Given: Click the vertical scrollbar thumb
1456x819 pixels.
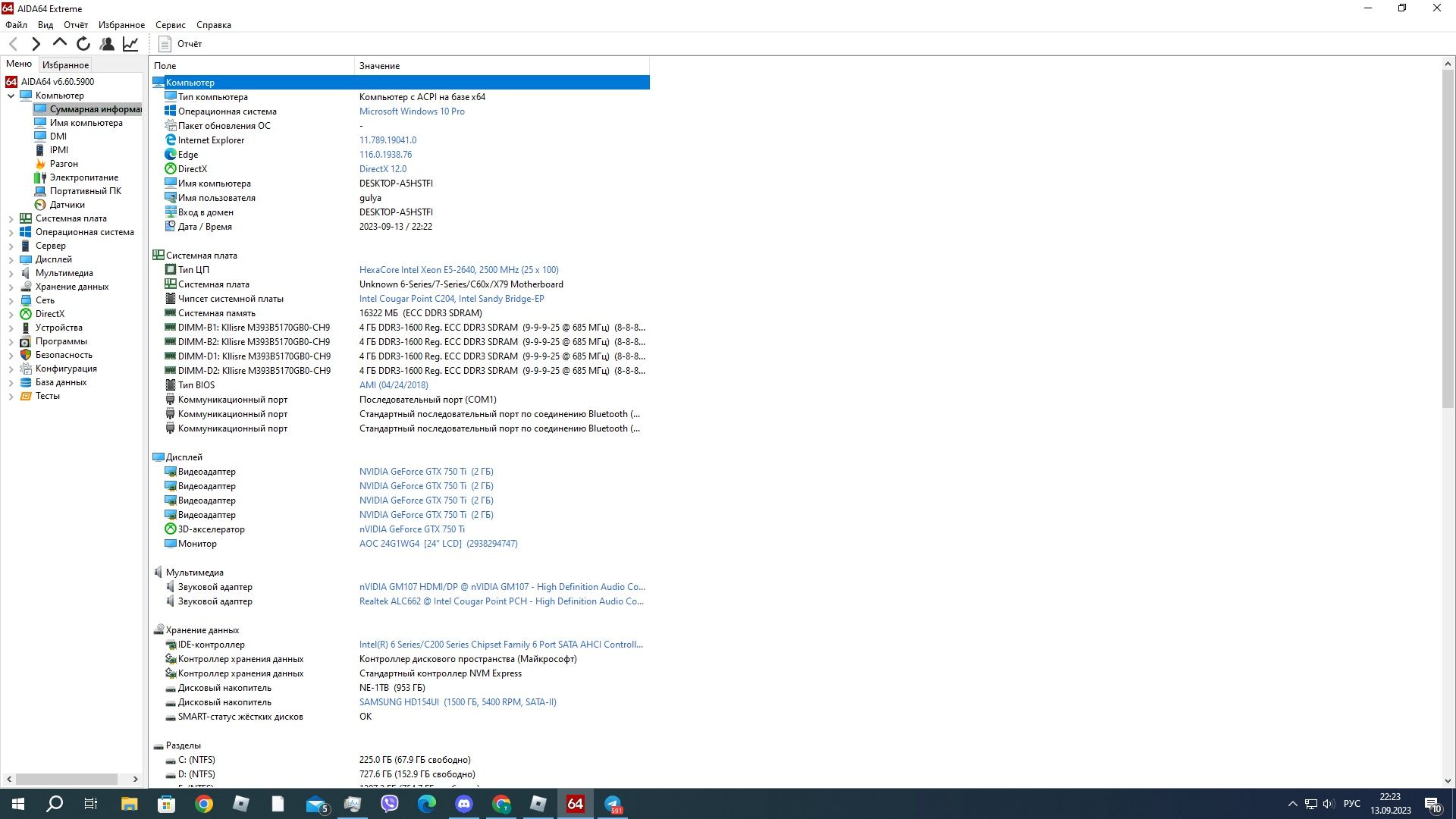Looking at the screenshot, I should pos(1448,239).
